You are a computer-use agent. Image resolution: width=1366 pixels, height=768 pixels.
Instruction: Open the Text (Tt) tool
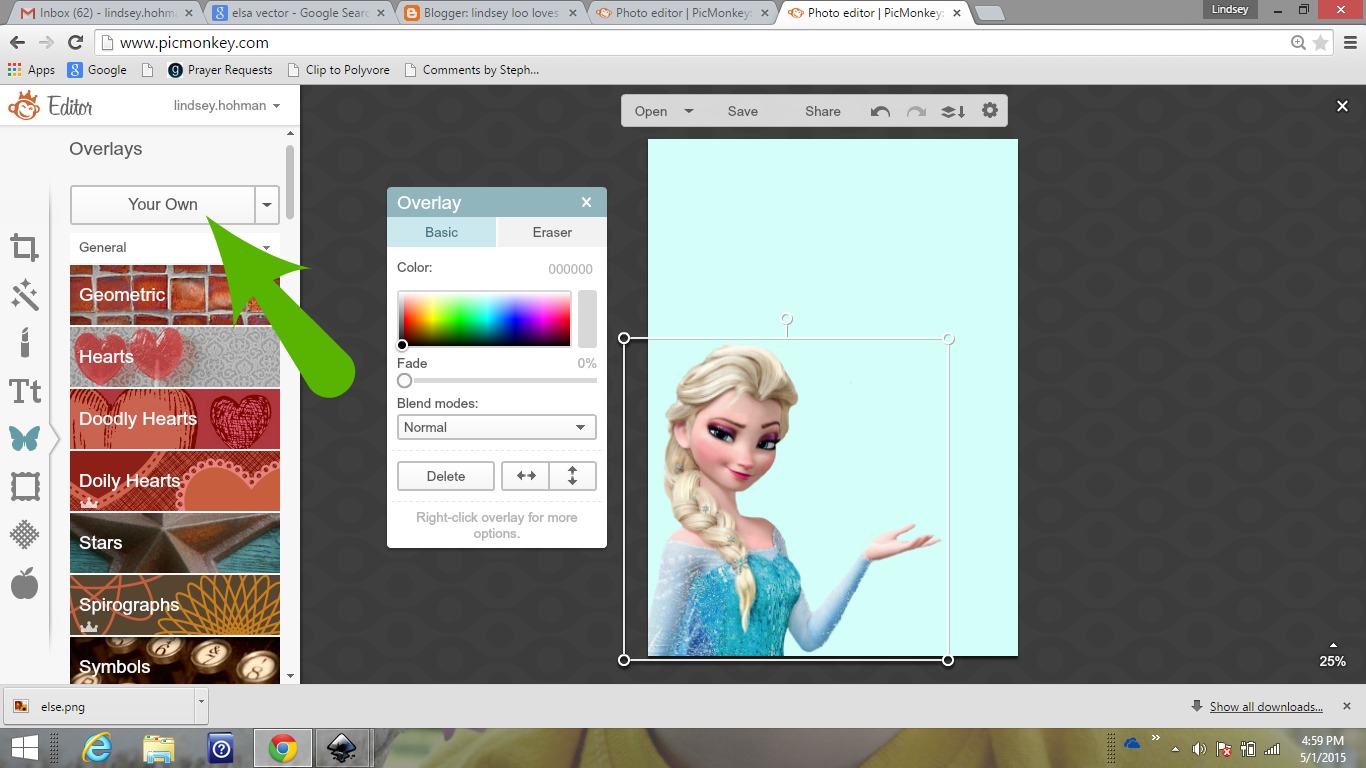[x=25, y=391]
